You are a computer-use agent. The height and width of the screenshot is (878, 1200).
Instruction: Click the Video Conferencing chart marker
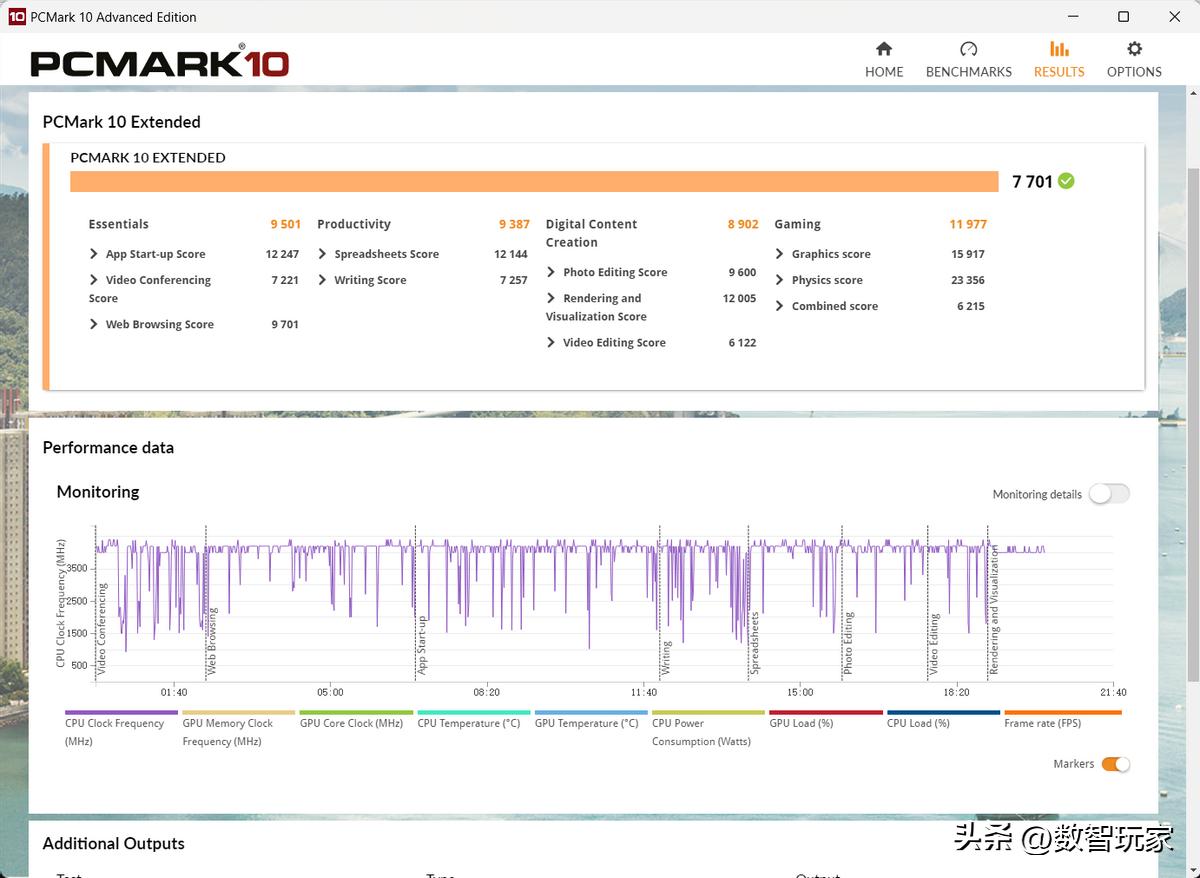point(102,628)
